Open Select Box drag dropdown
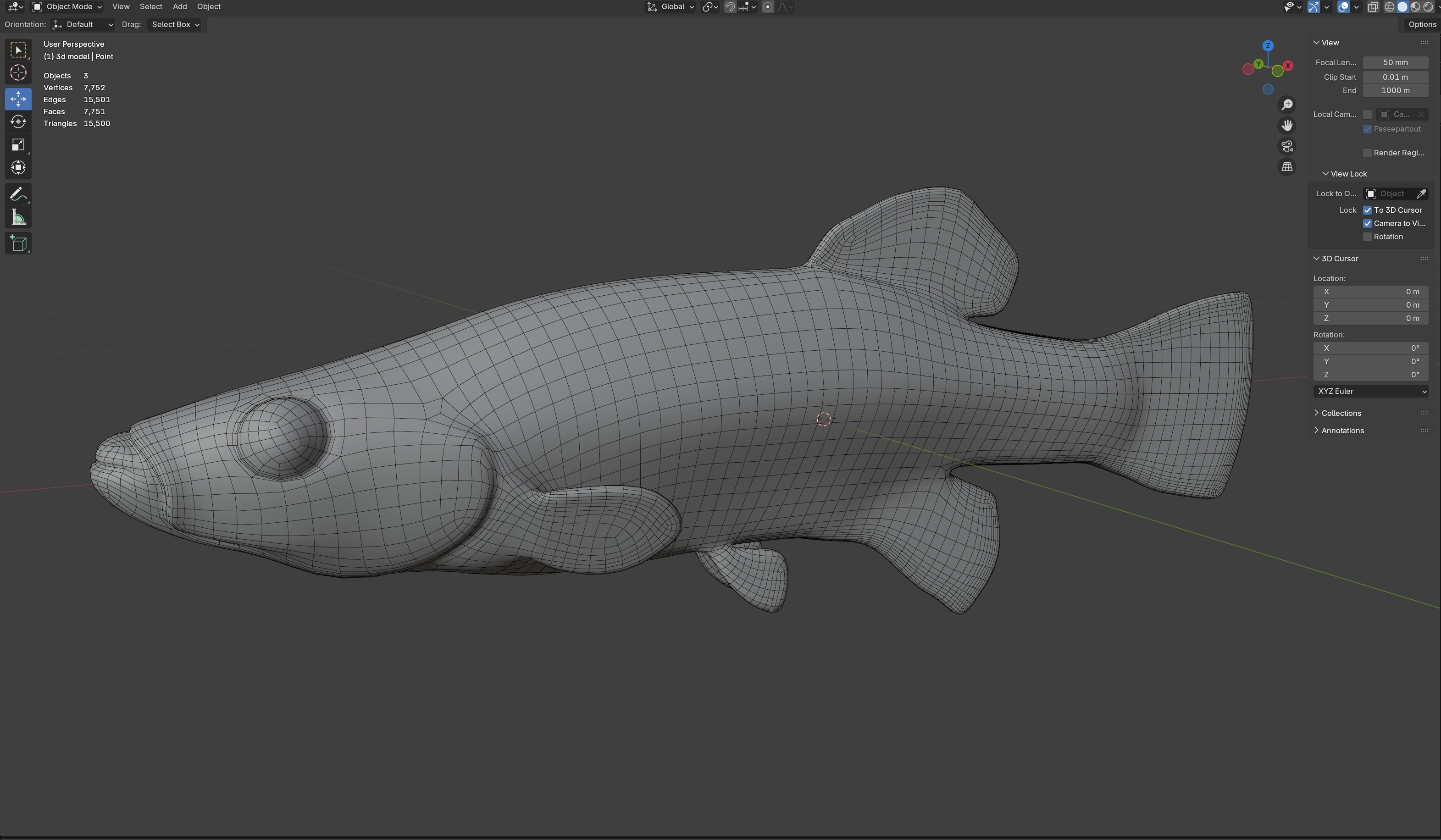The image size is (1441, 840). (x=175, y=25)
